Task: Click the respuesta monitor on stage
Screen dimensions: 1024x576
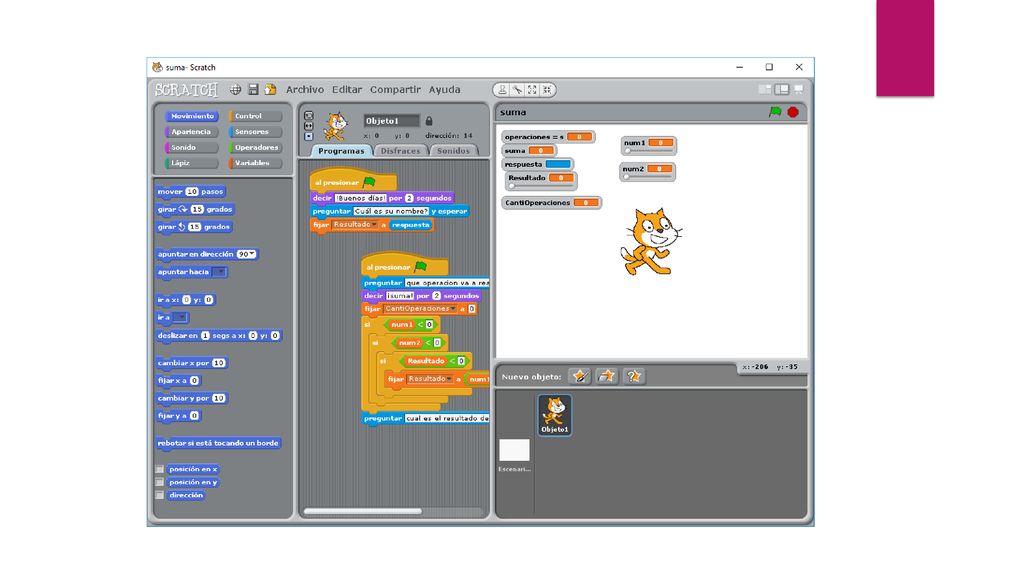Action: [x=537, y=164]
